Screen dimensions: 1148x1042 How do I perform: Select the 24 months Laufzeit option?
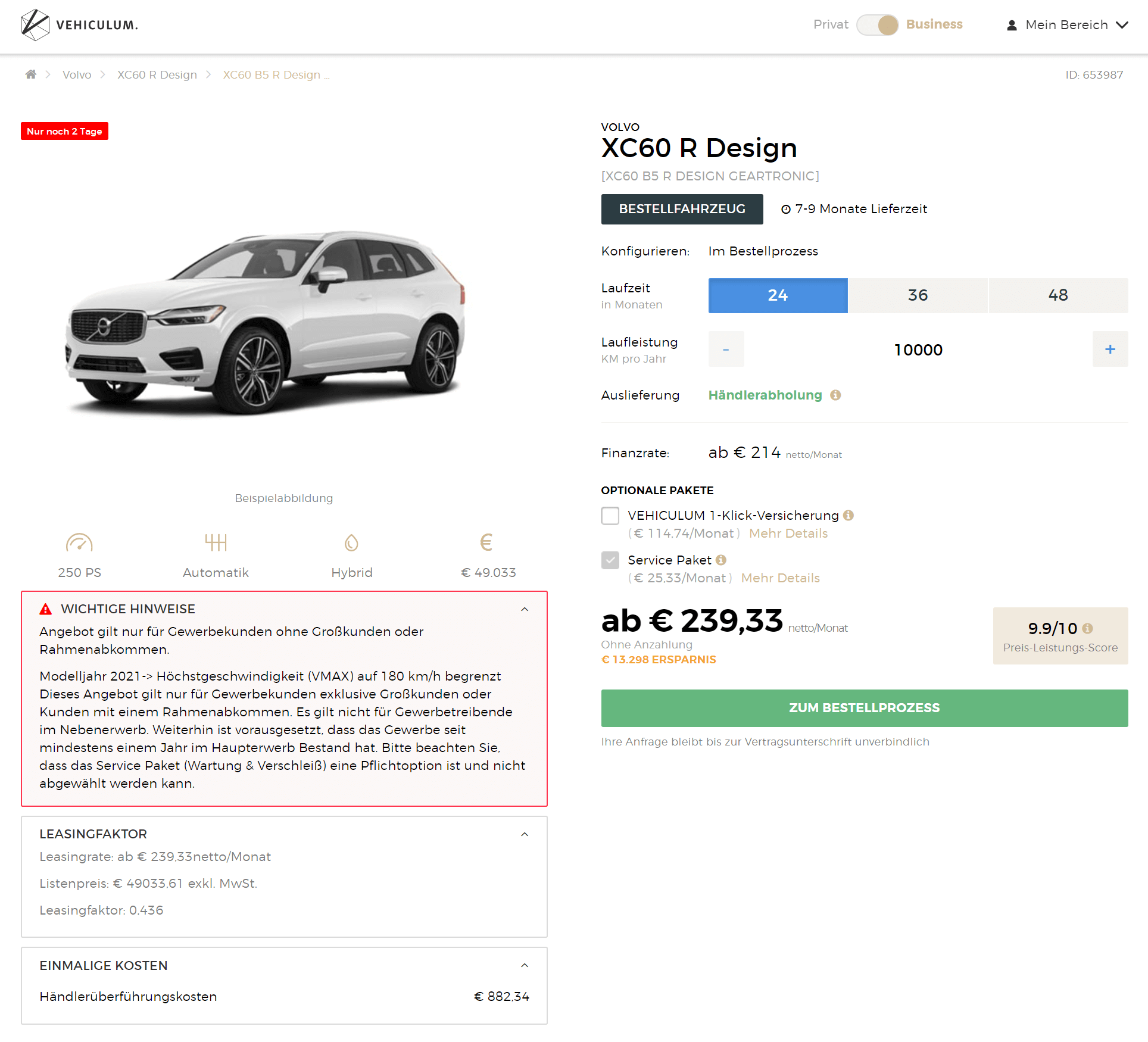point(778,295)
